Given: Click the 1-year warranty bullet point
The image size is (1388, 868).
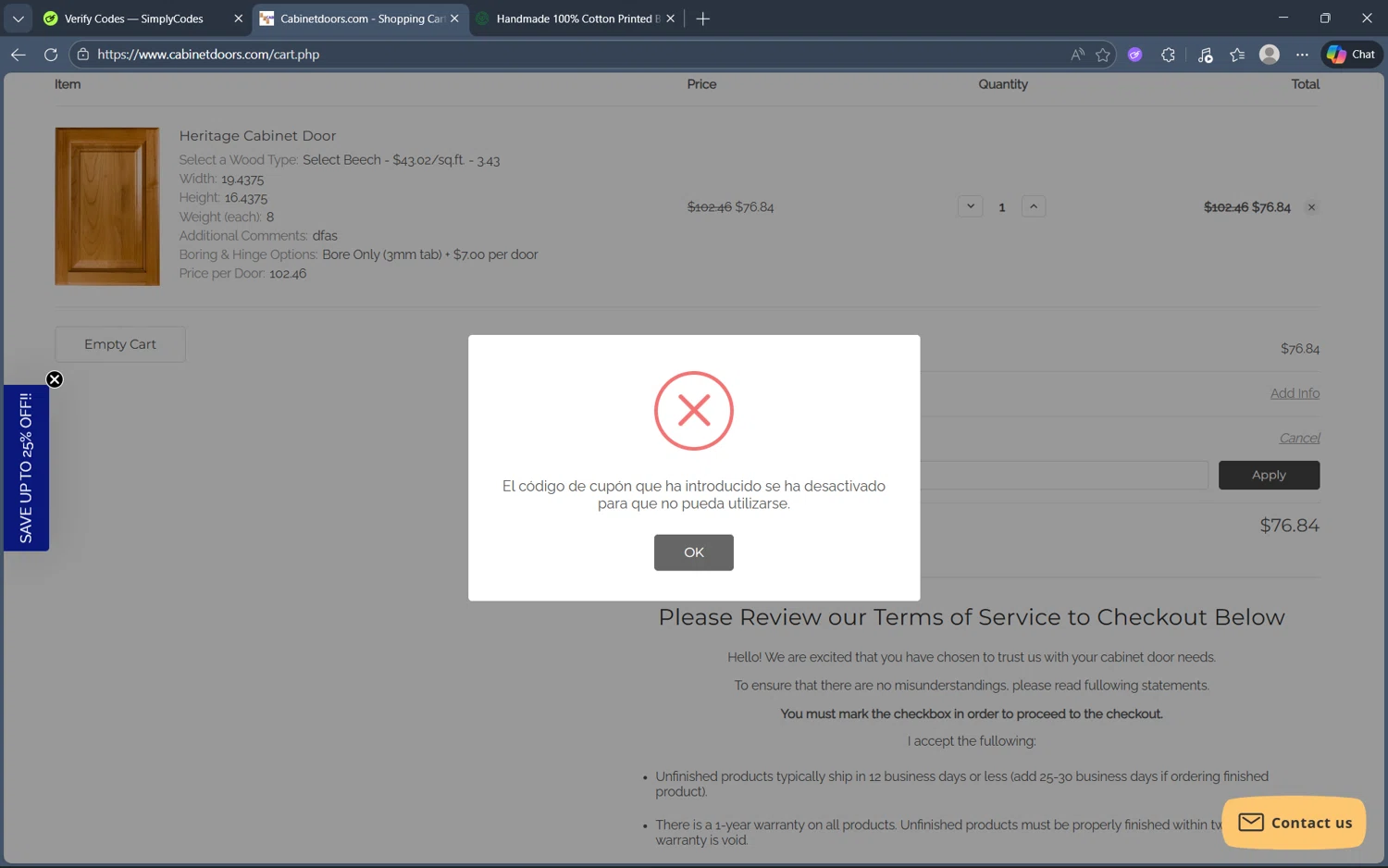Looking at the screenshot, I should click(938, 832).
